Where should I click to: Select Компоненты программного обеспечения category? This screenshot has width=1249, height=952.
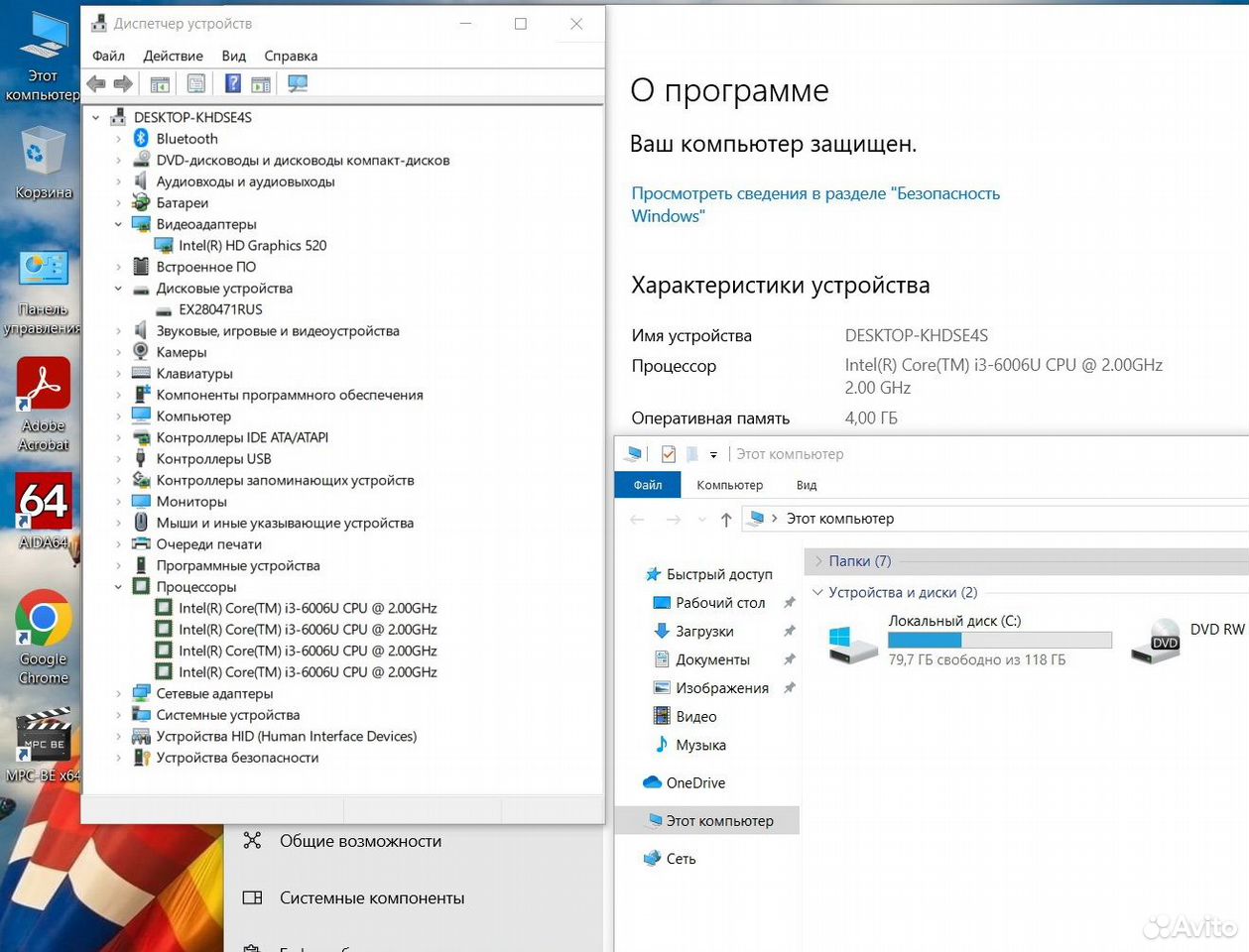point(290,395)
